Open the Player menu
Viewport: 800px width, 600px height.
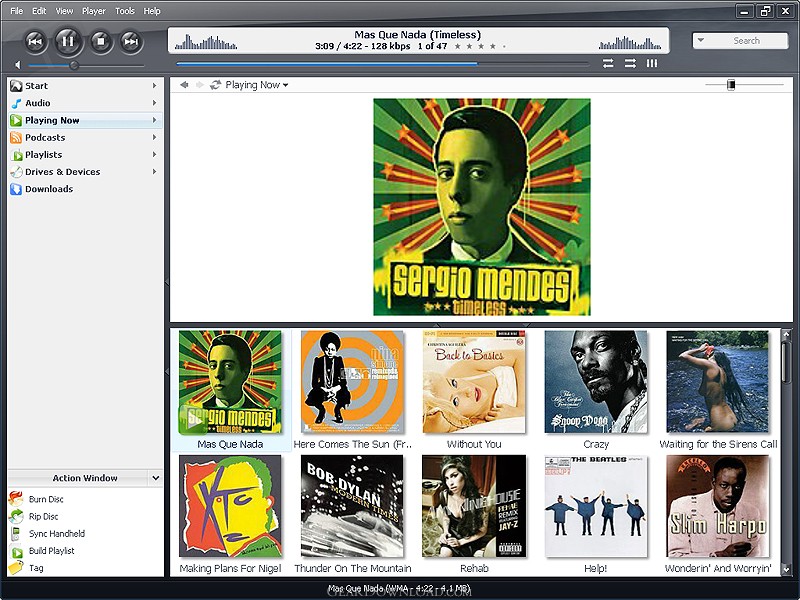[94, 11]
